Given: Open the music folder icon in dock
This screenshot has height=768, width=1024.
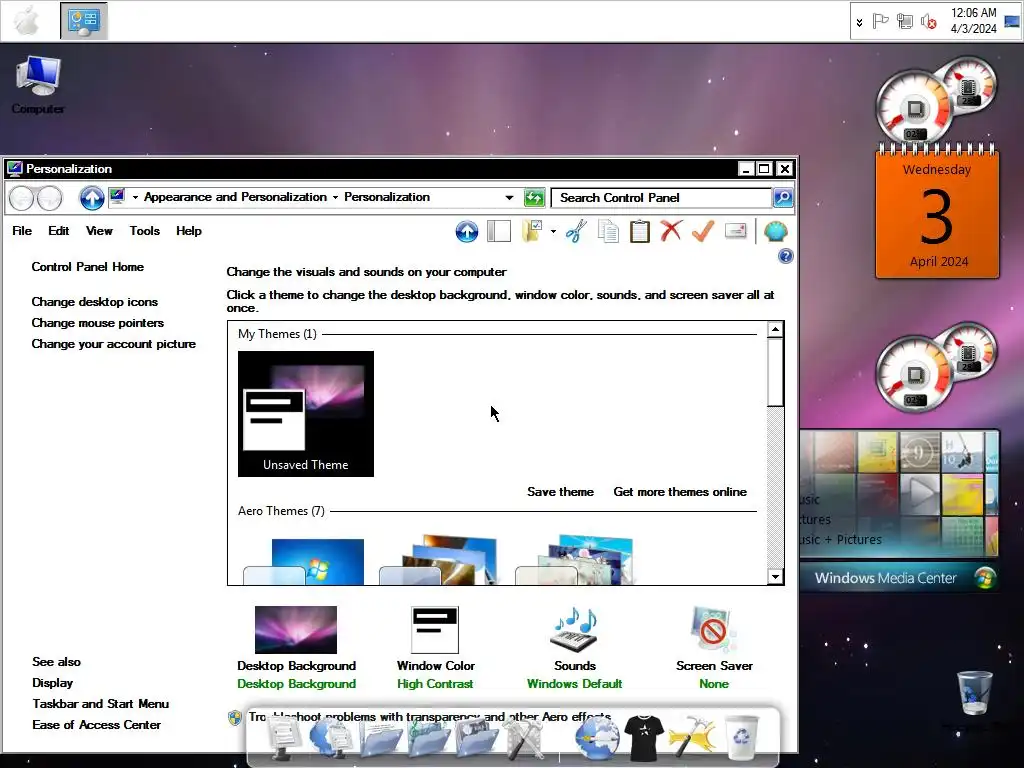Looking at the screenshot, I should [x=428, y=739].
